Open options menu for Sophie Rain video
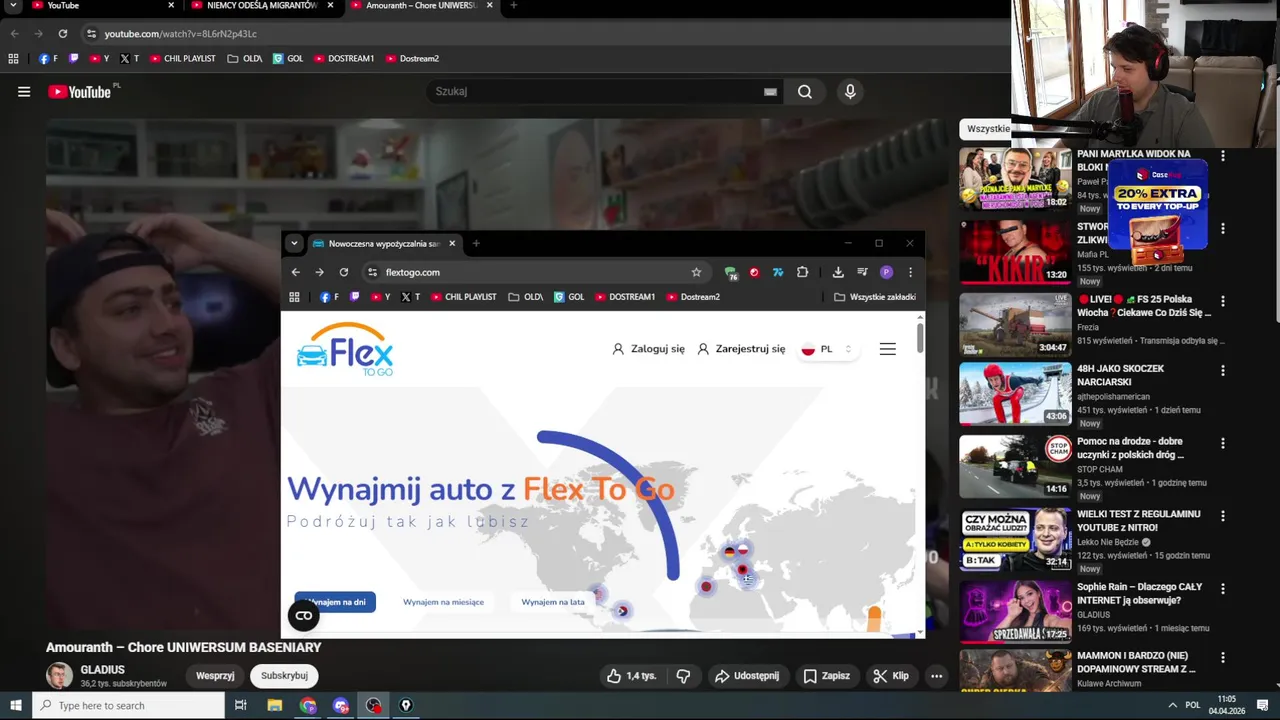The width and height of the screenshot is (1280, 720). coord(1222,589)
